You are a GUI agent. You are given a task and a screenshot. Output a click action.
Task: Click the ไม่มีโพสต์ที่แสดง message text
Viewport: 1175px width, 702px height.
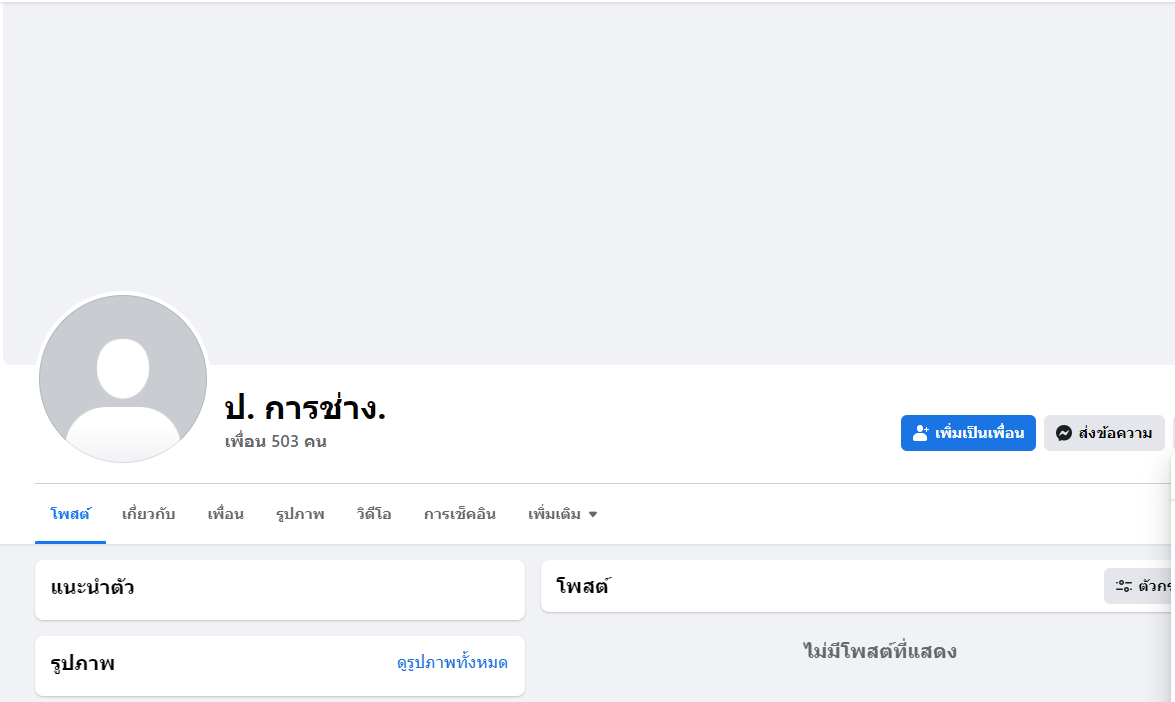pyautogui.click(x=880, y=652)
